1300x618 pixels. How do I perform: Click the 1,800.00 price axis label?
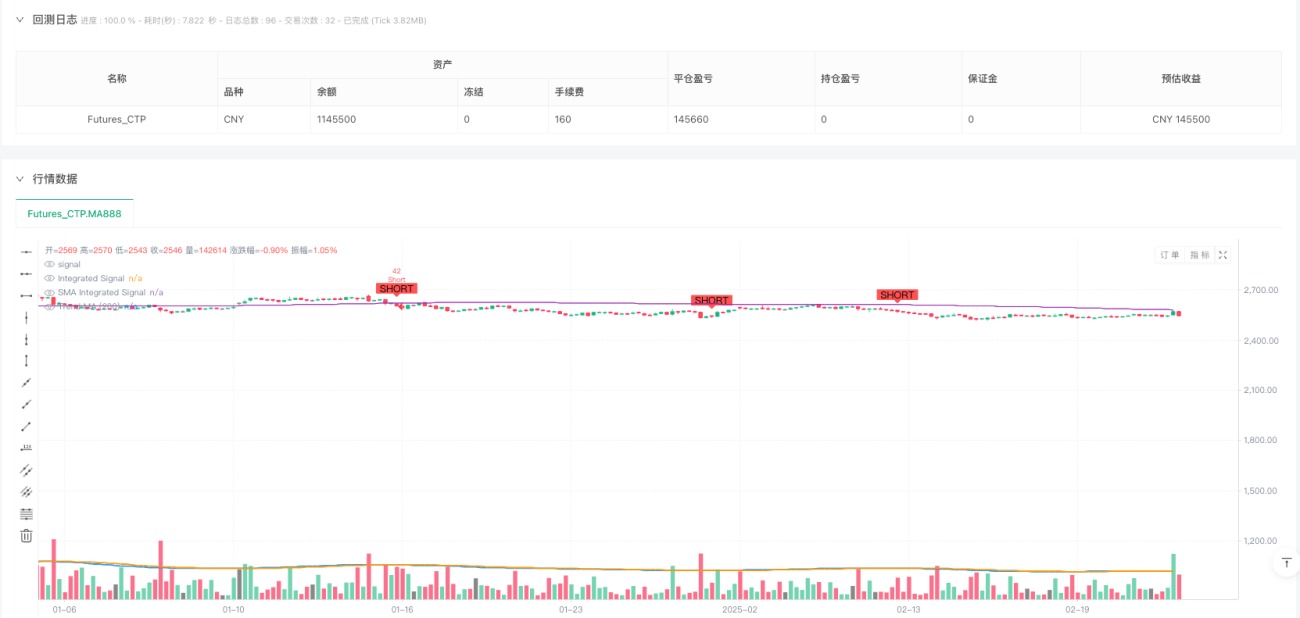tap(1261, 440)
